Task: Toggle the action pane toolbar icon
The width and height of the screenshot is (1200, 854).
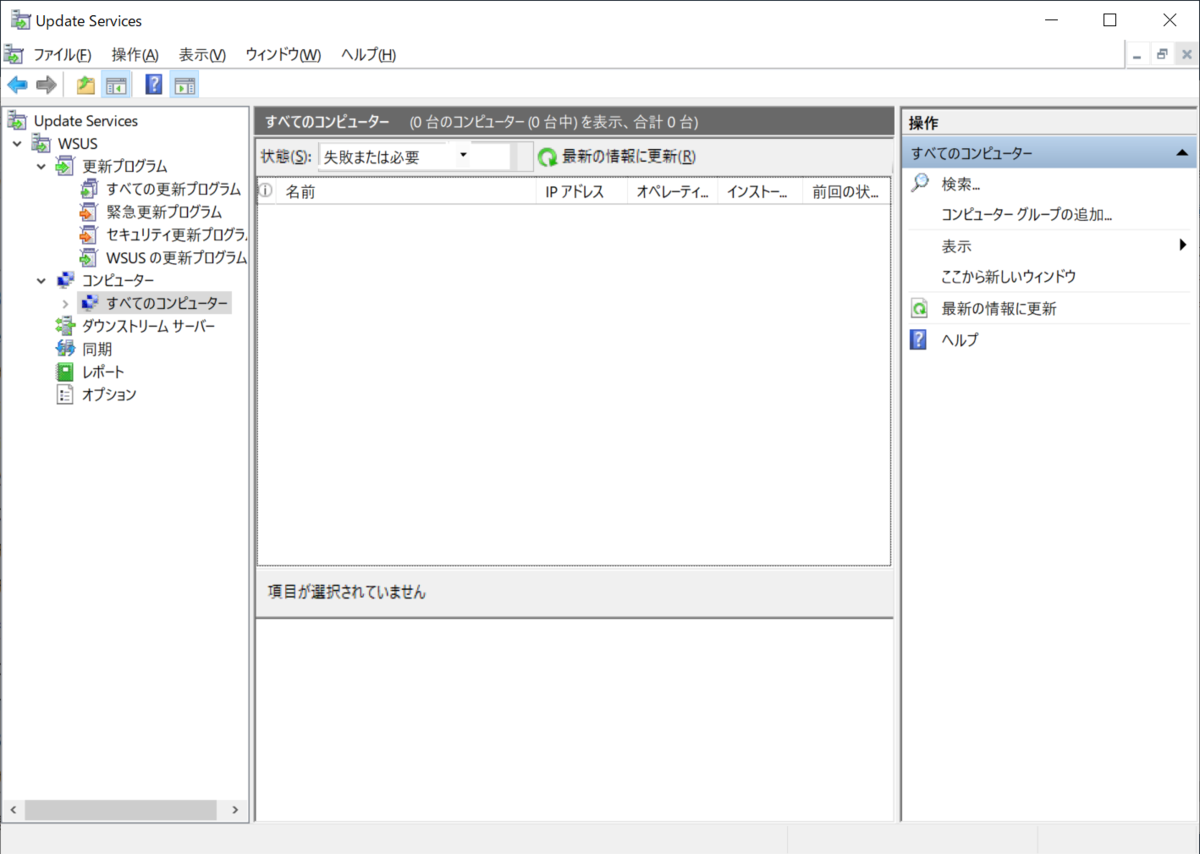Action: point(184,85)
